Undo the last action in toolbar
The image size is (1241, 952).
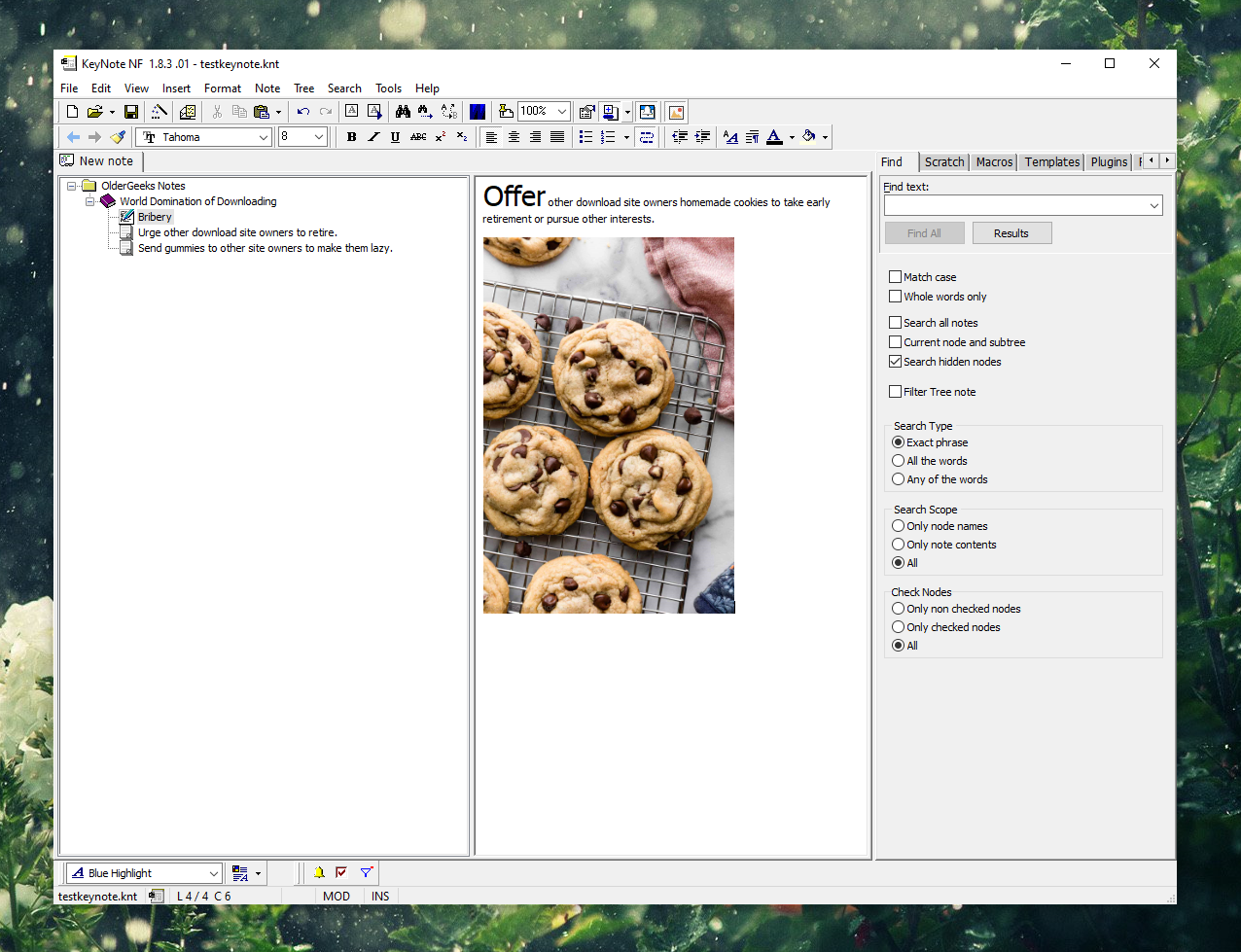coord(303,112)
